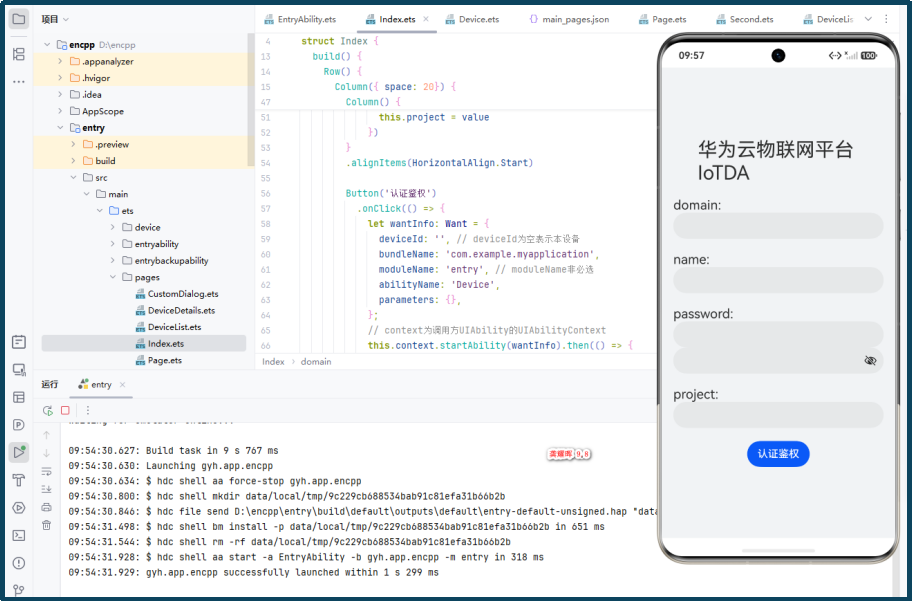Image resolution: width=912 pixels, height=601 pixels.
Task: Focus the project input field on phone
Action: pyautogui.click(x=778, y=415)
